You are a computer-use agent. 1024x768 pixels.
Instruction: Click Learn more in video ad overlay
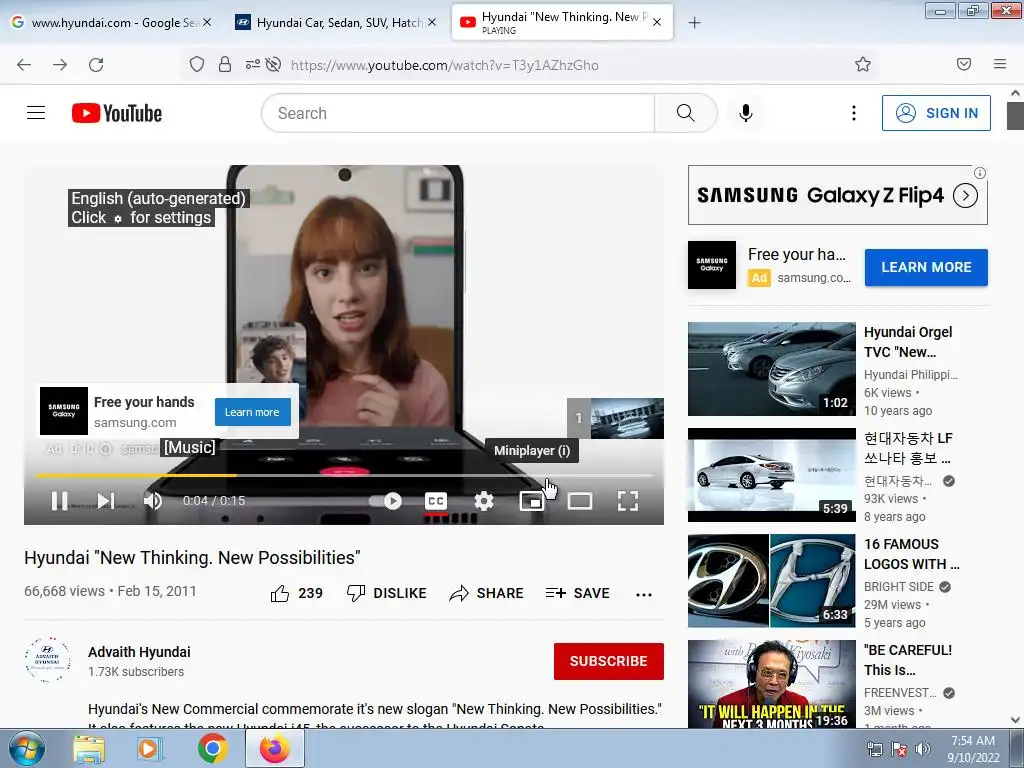(253, 412)
